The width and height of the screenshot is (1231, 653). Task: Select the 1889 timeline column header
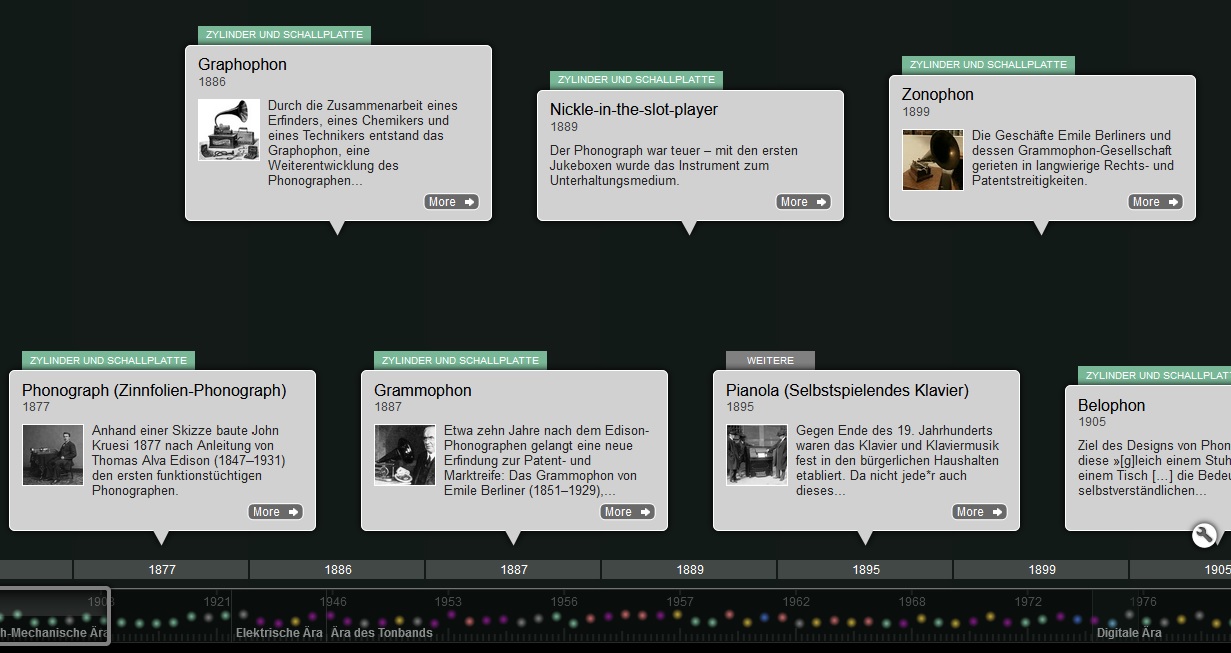(x=690, y=570)
